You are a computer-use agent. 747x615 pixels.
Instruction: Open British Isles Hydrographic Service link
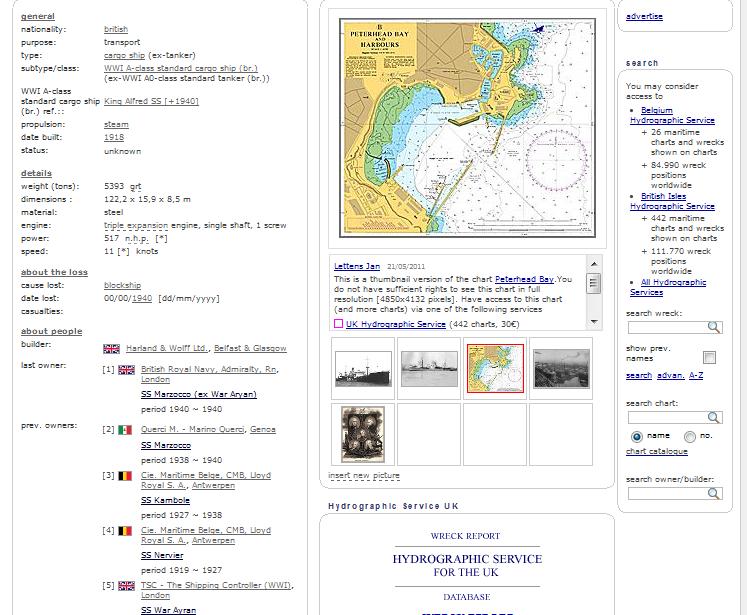click(672, 201)
